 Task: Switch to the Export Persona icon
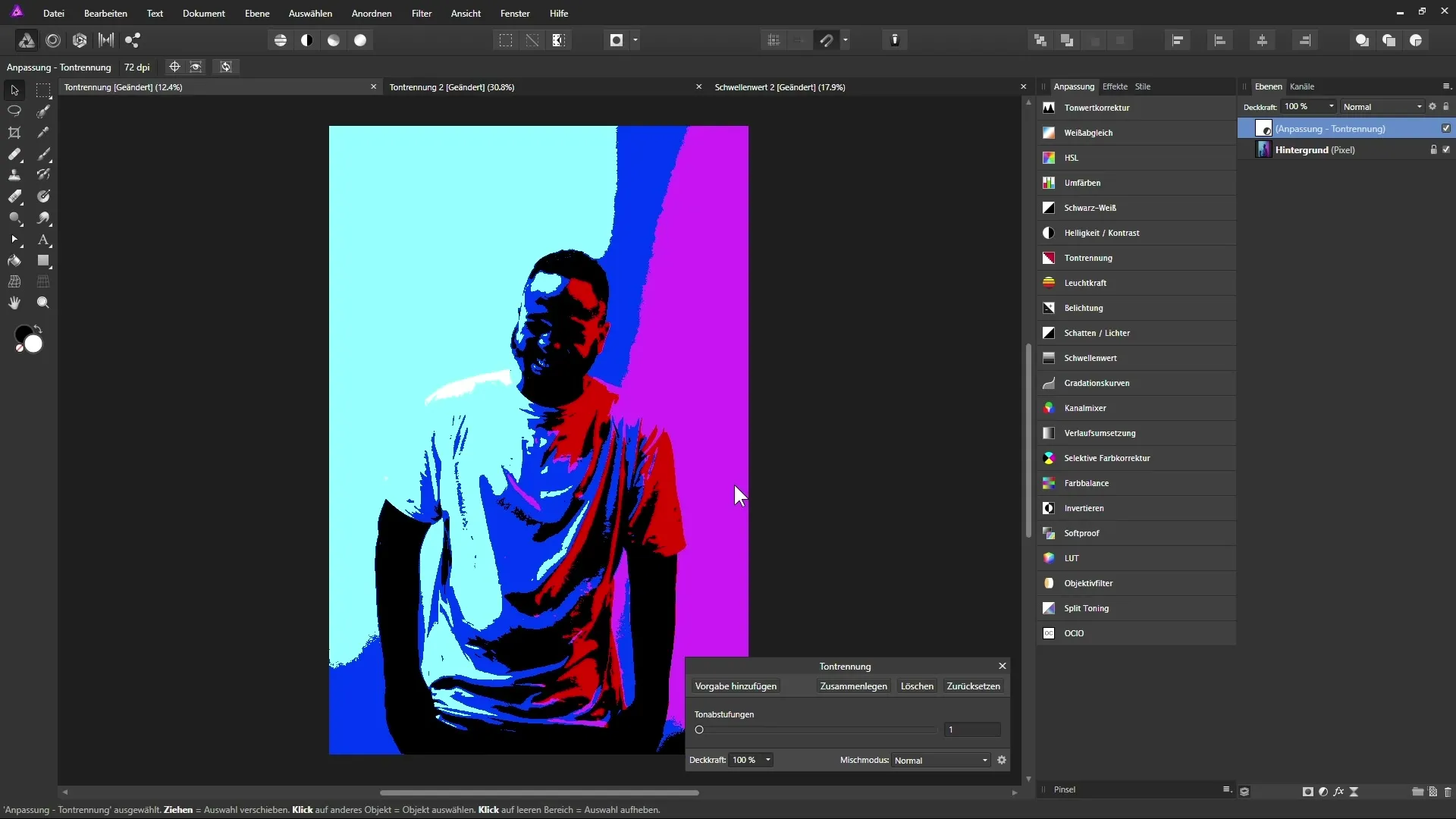tap(133, 40)
